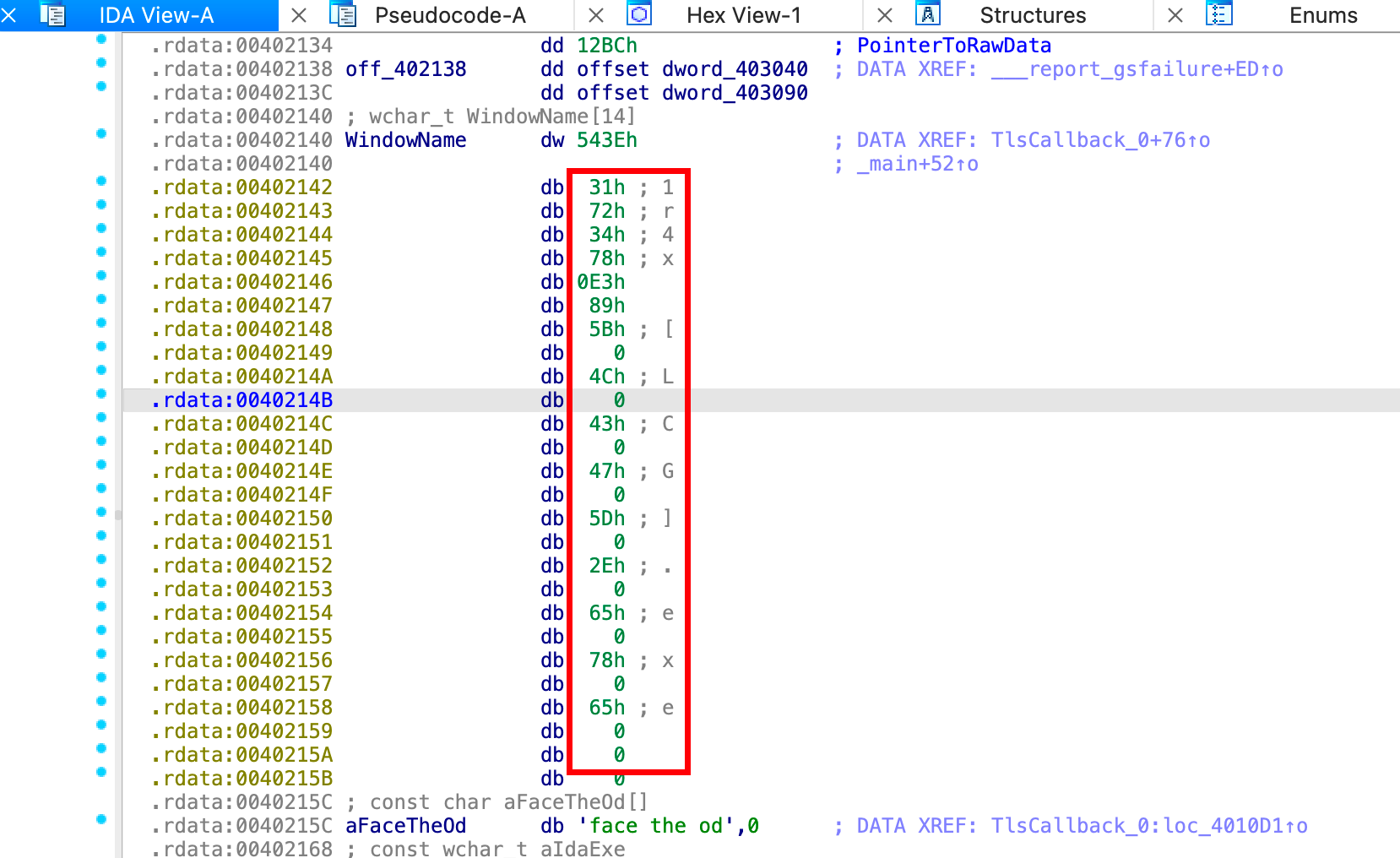Toggle breakpoint dot beside .rdata:00402134
Image resolution: width=1400 pixels, height=858 pixels.
coord(101,39)
